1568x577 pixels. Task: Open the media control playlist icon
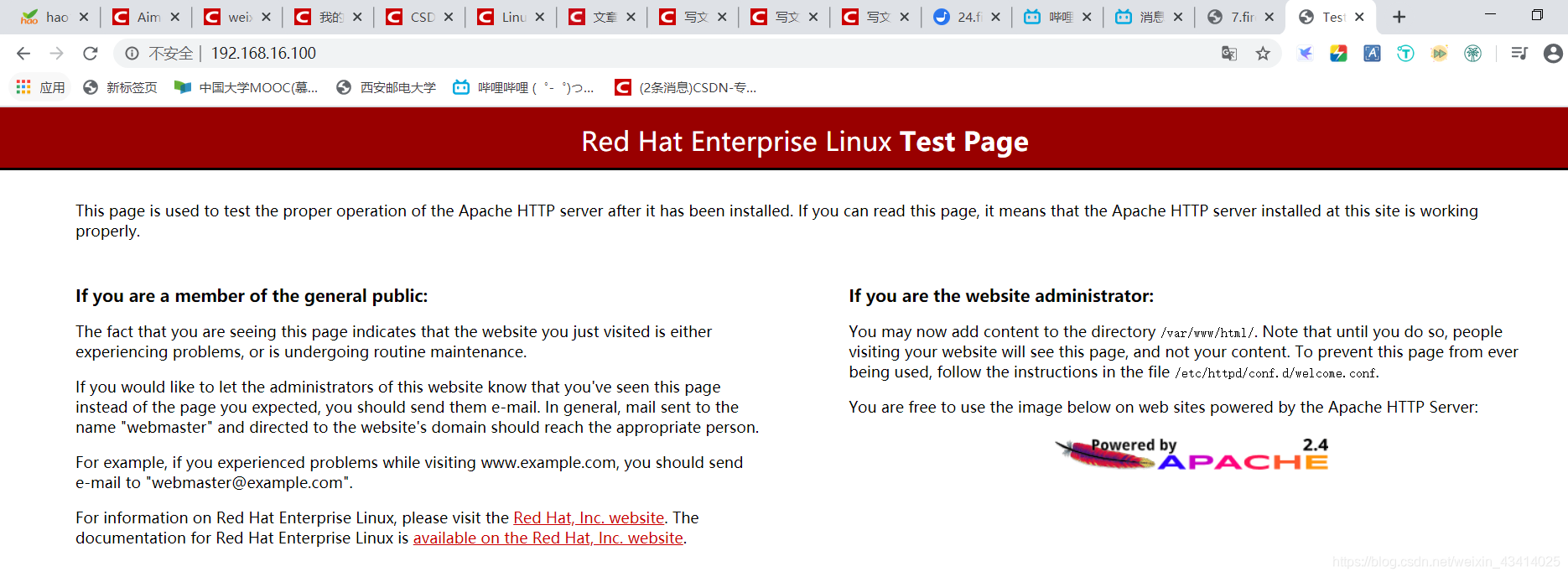[x=1519, y=54]
